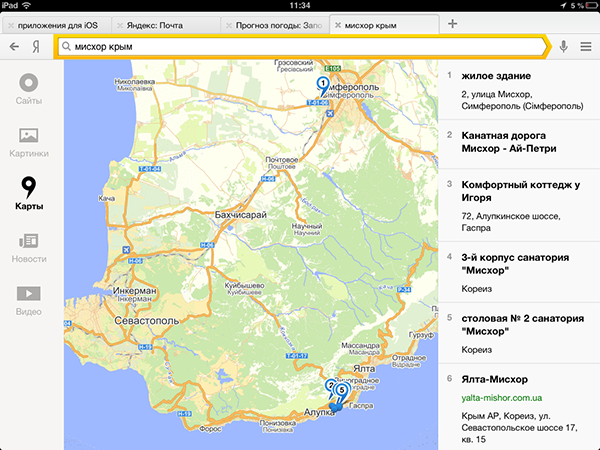This screenshot has width=600, height=450.
Task: Open the hamburger menu icon
Action: click(x=585, y=47)
